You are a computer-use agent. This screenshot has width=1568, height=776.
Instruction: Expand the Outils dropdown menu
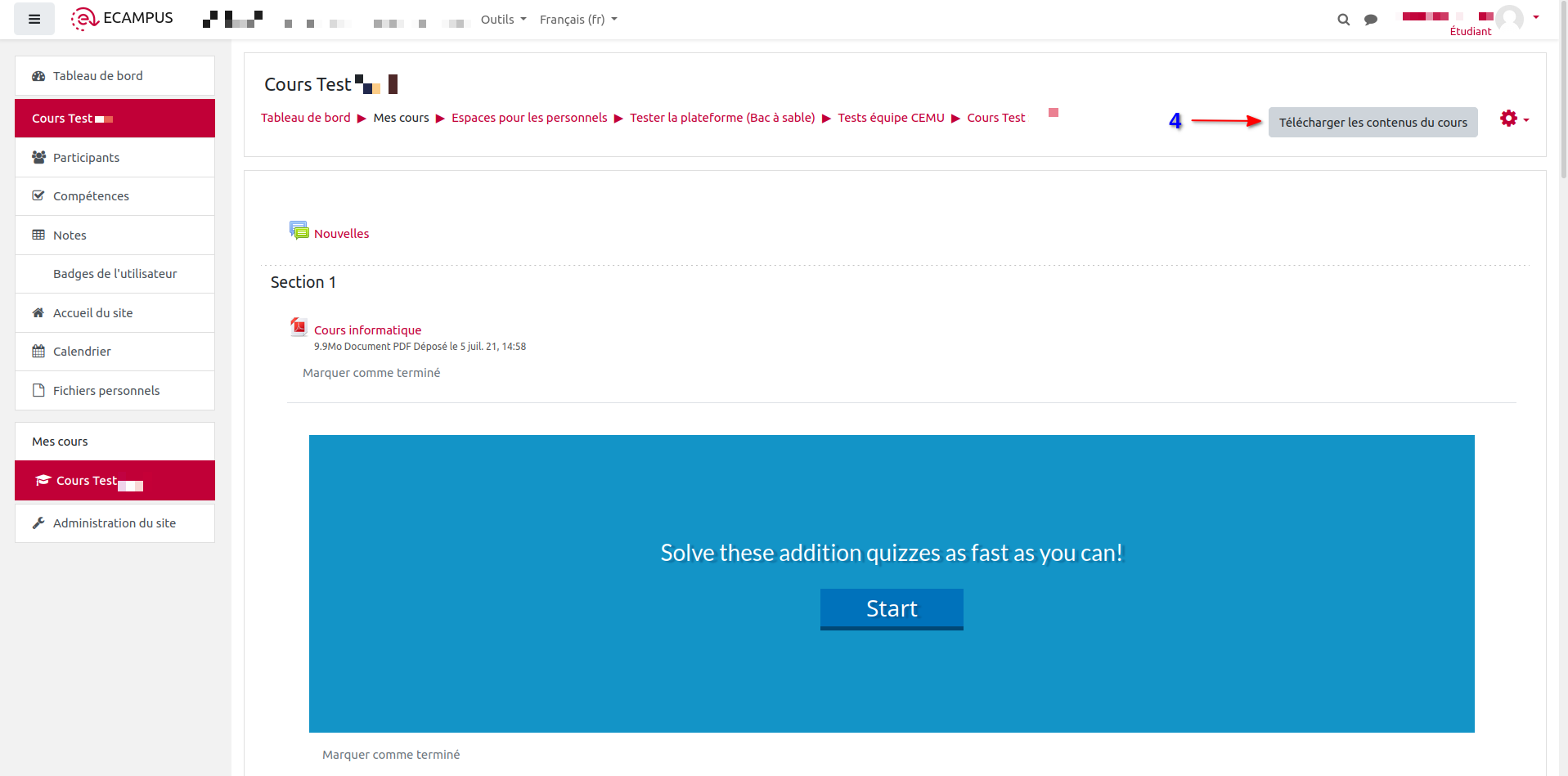(x=503, y=20)
